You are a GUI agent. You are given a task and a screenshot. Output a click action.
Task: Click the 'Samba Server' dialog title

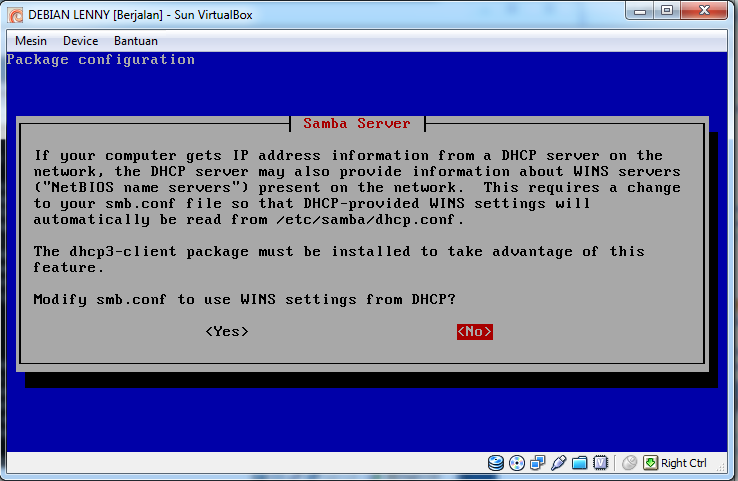[x=357, y=124]
